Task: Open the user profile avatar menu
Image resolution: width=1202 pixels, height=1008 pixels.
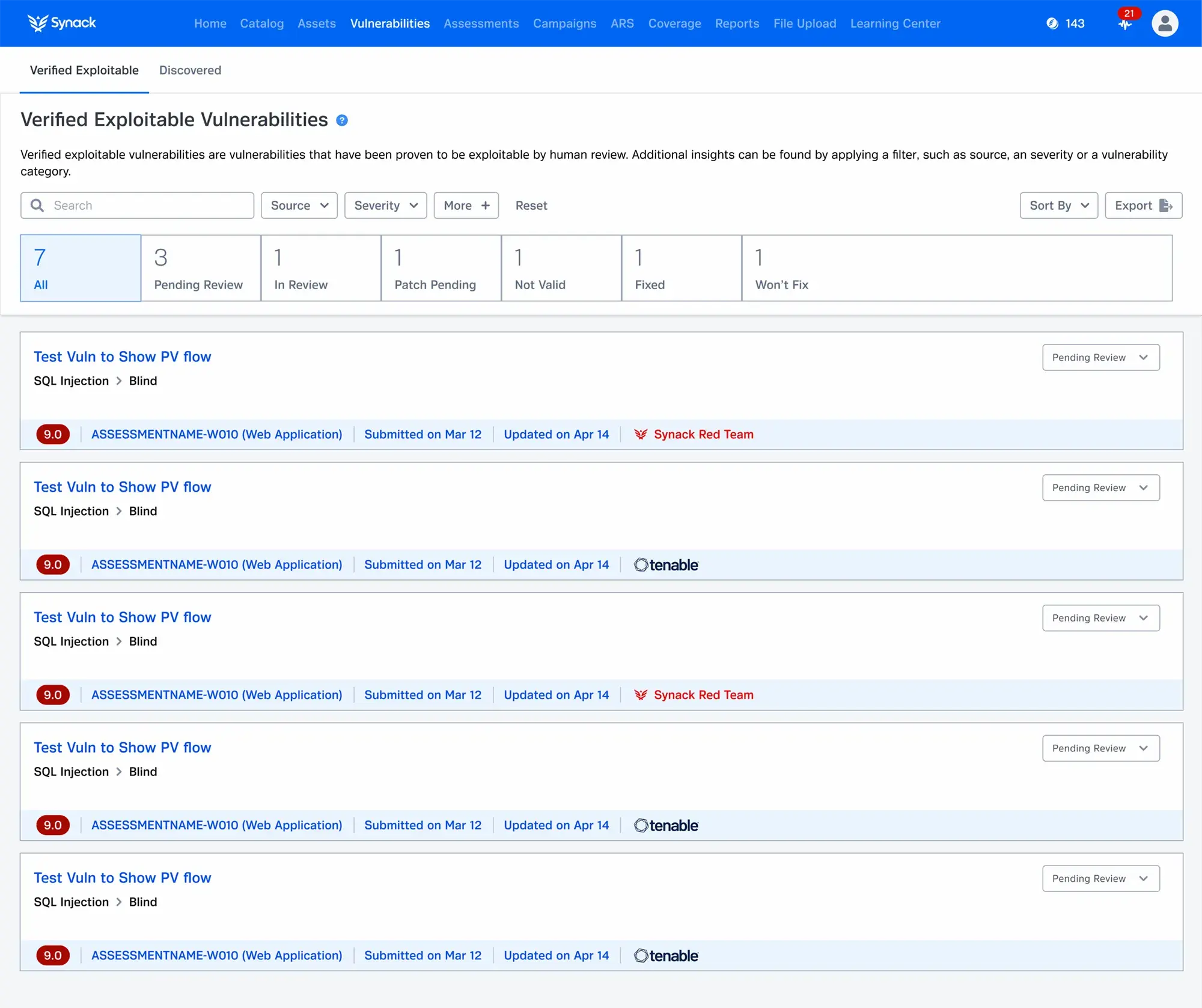Action: (1164, 23)
